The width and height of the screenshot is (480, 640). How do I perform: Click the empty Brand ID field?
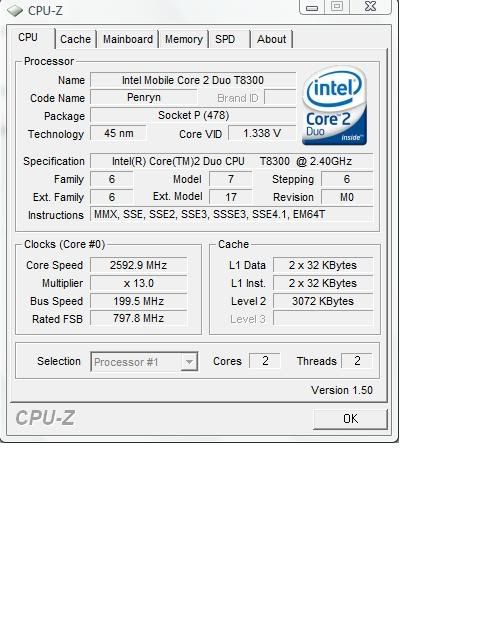click(x=280, y=98)
